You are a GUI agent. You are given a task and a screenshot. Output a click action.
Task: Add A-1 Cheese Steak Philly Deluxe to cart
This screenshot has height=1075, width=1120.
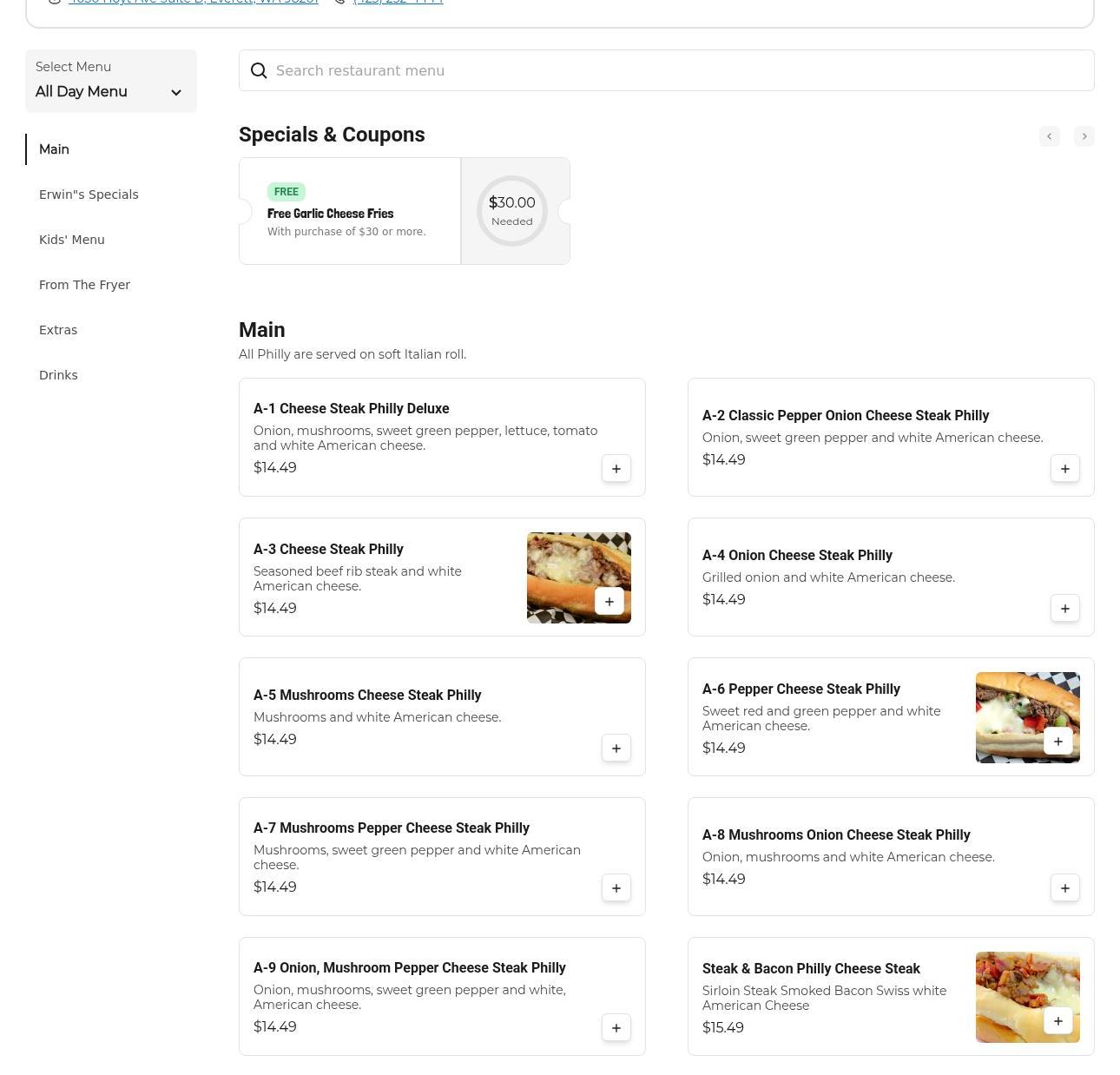(616, 469)
